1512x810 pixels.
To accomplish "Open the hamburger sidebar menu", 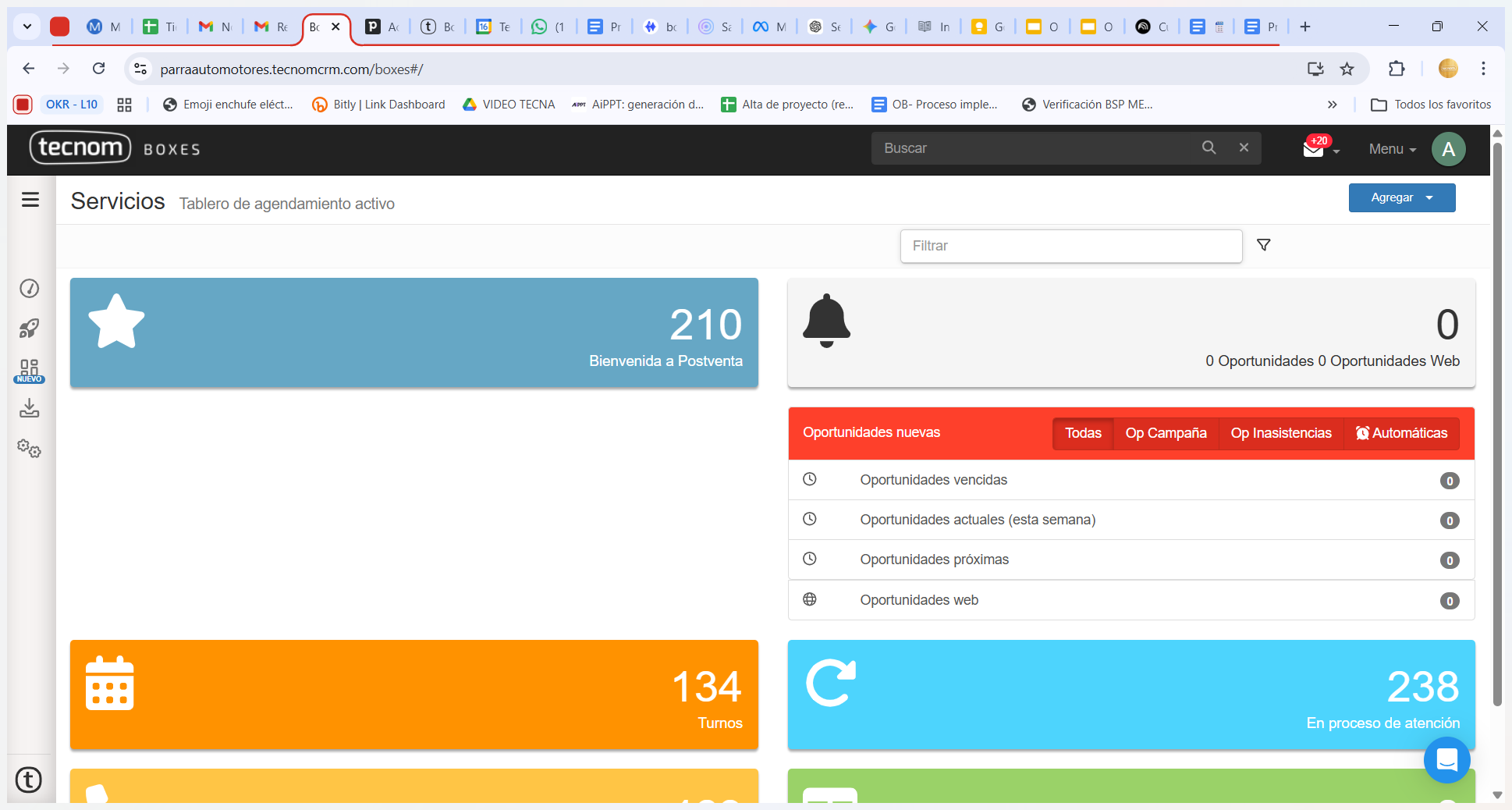I will pyautogui.click(x=30, y=200).
